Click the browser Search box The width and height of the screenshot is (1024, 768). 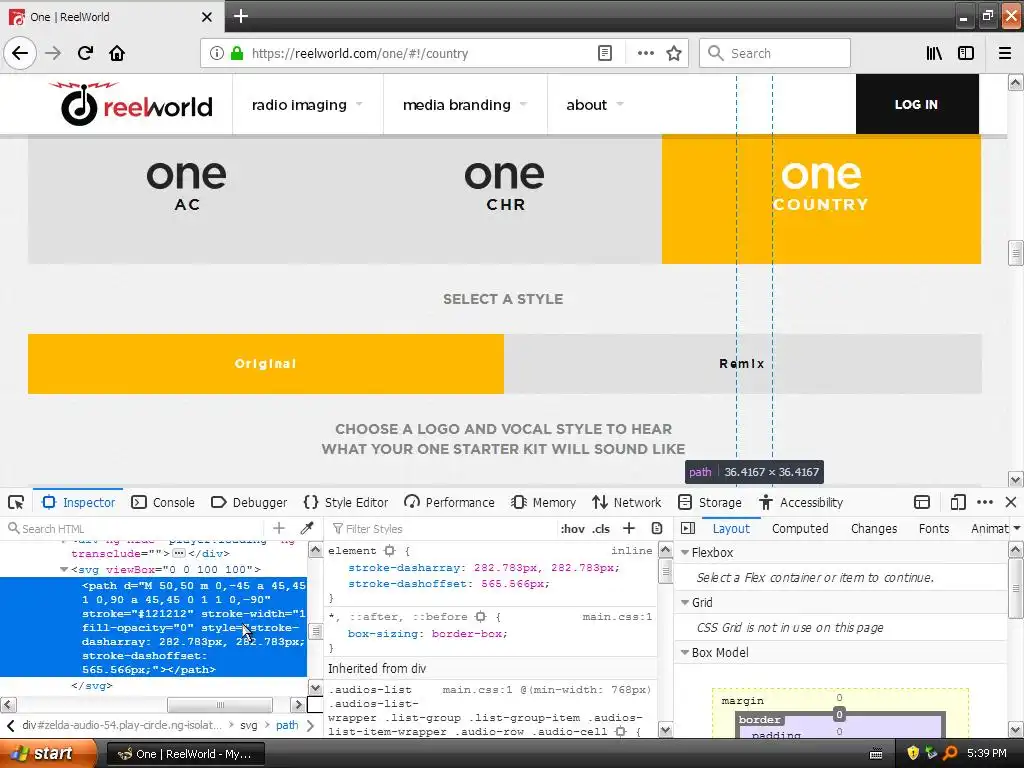775,53
